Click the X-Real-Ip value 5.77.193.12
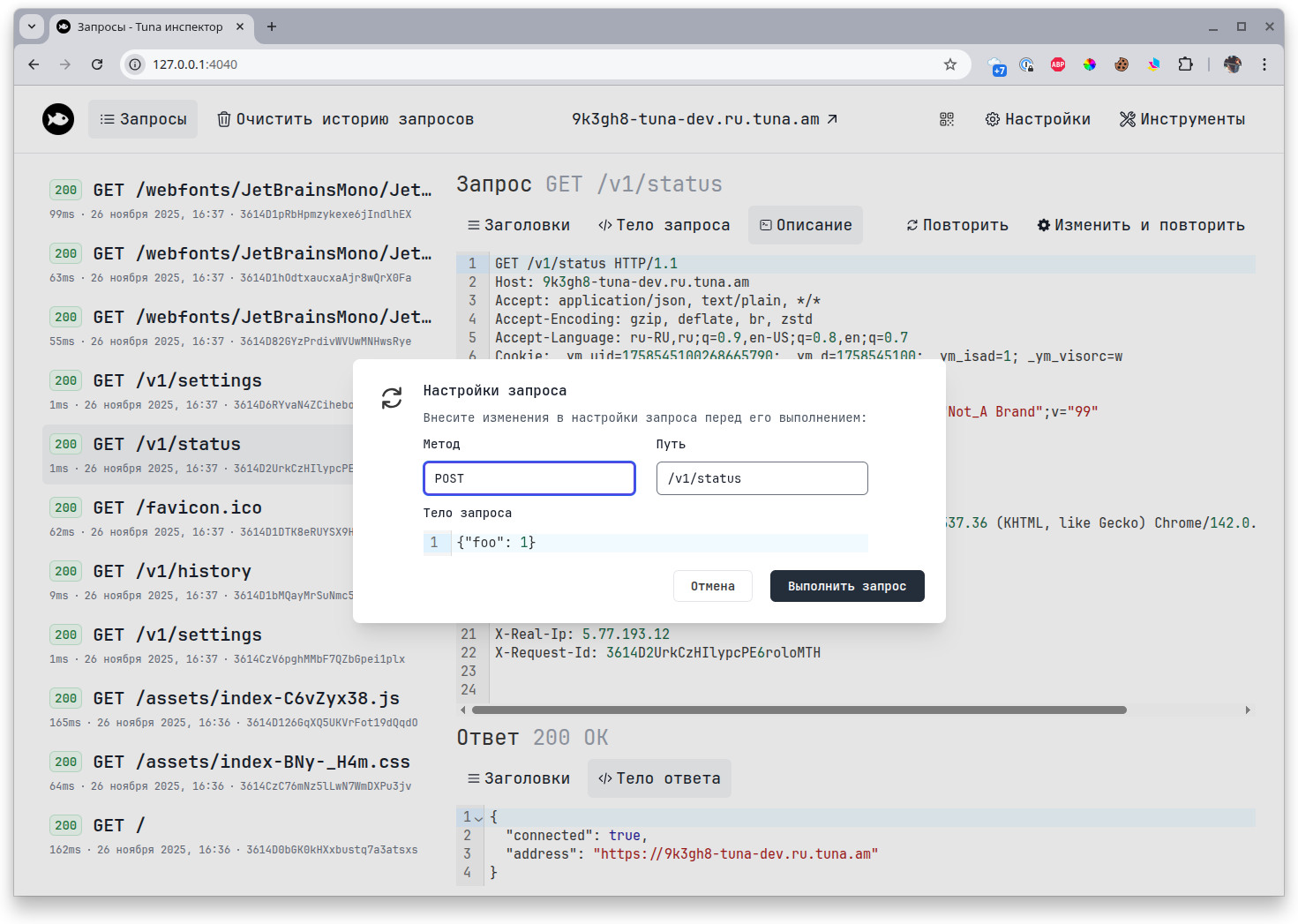The height and width of the screenshot is (924, 1298). [626, 635]
